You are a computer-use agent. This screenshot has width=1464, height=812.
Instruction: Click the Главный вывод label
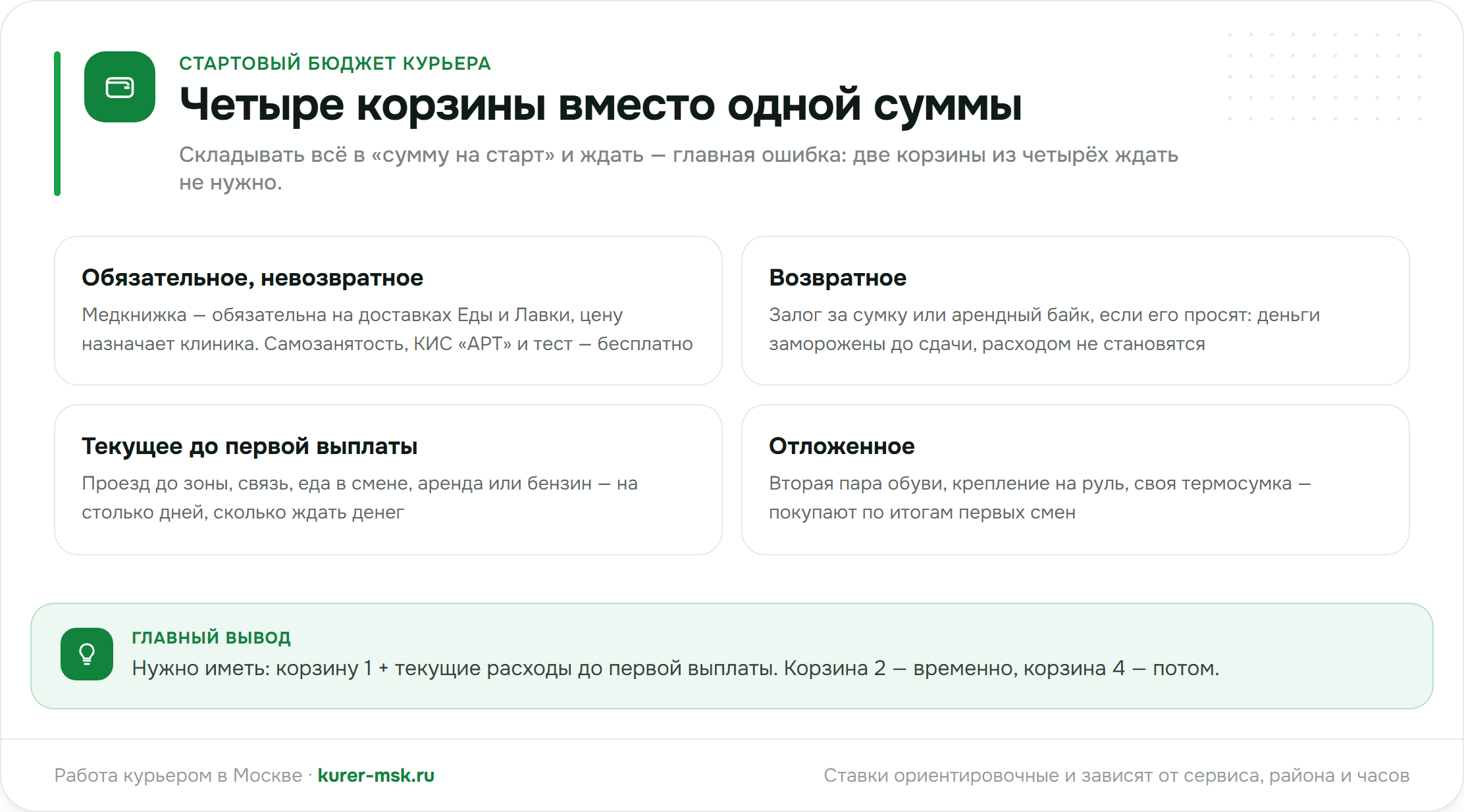211,638
